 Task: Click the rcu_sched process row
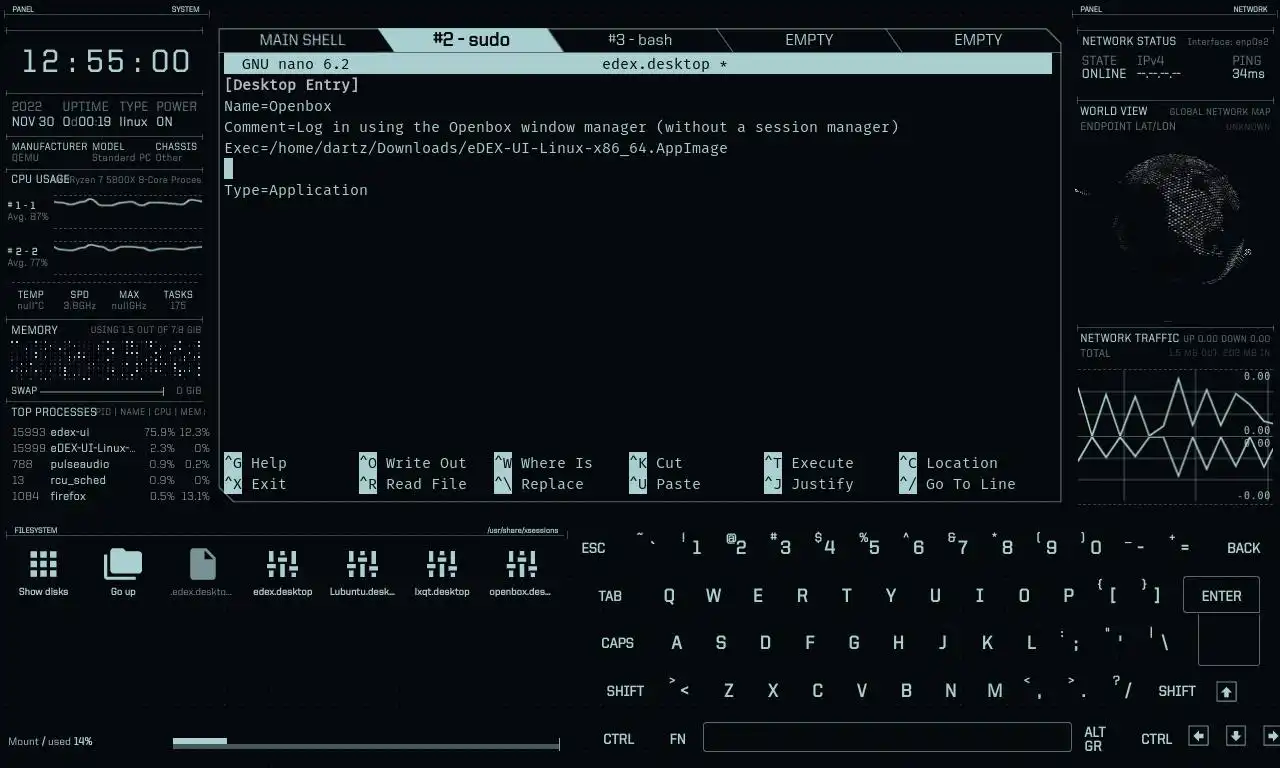[110, 480]
